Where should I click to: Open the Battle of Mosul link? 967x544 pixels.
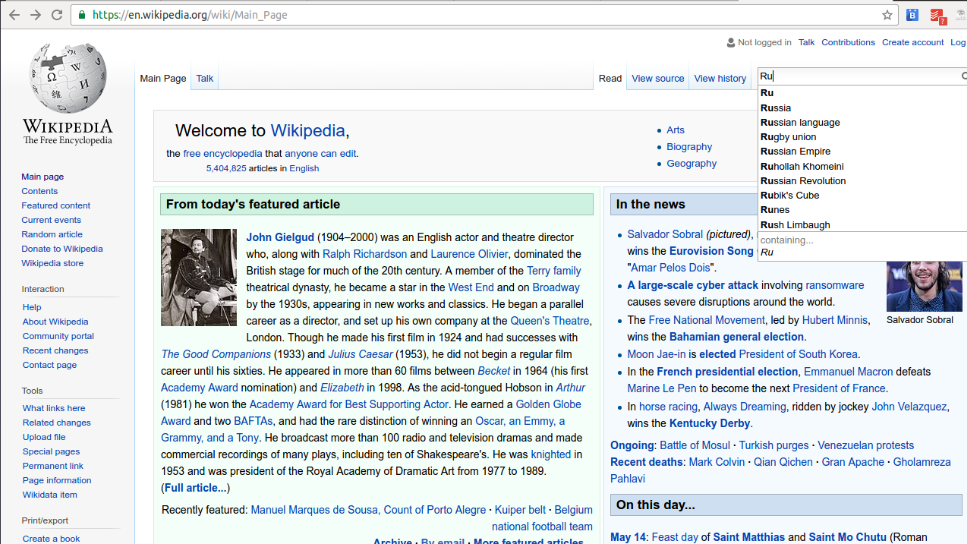pos(694,445)
